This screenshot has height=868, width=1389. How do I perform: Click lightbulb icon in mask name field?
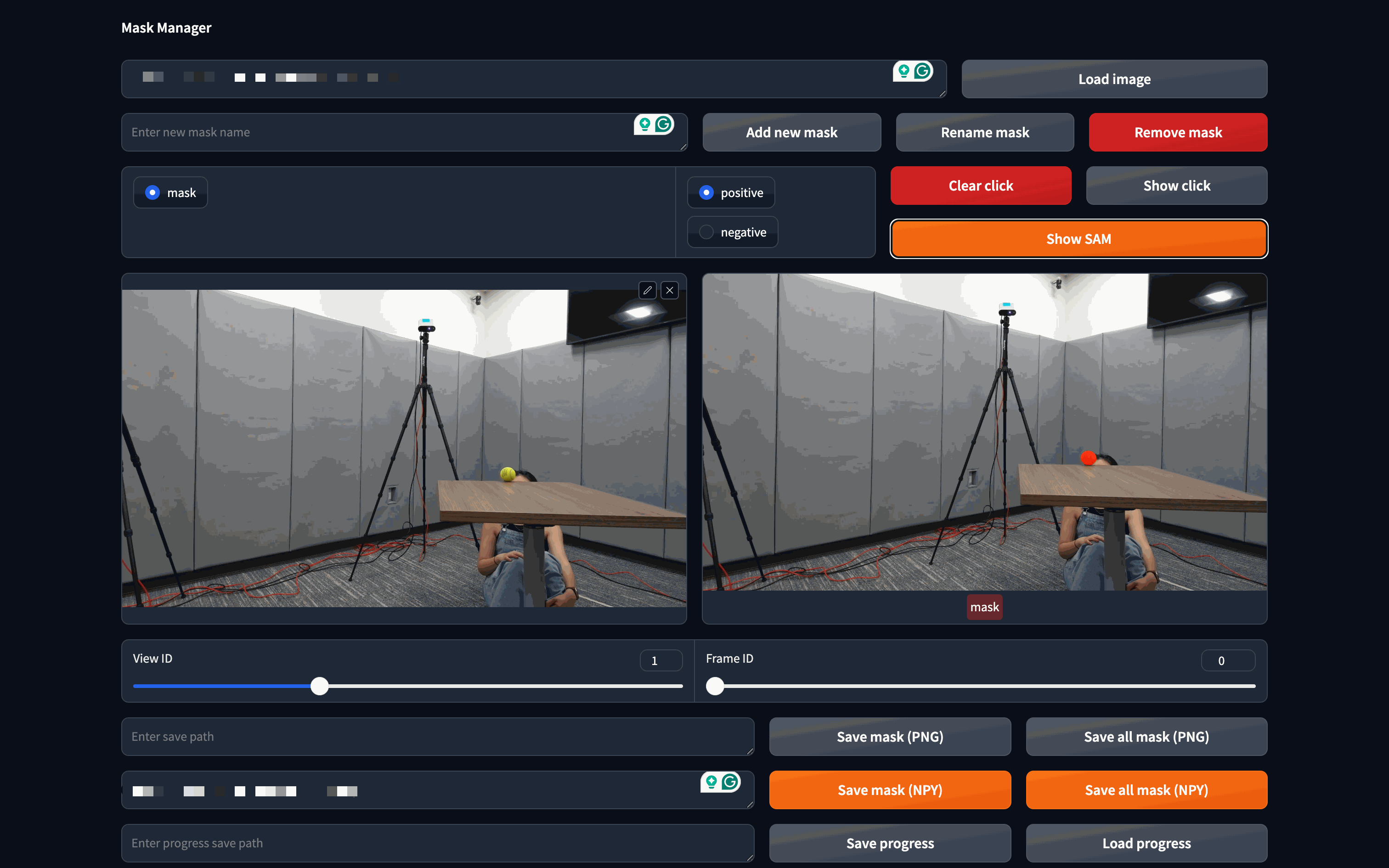pyautogui.click(x=644, y=124)
